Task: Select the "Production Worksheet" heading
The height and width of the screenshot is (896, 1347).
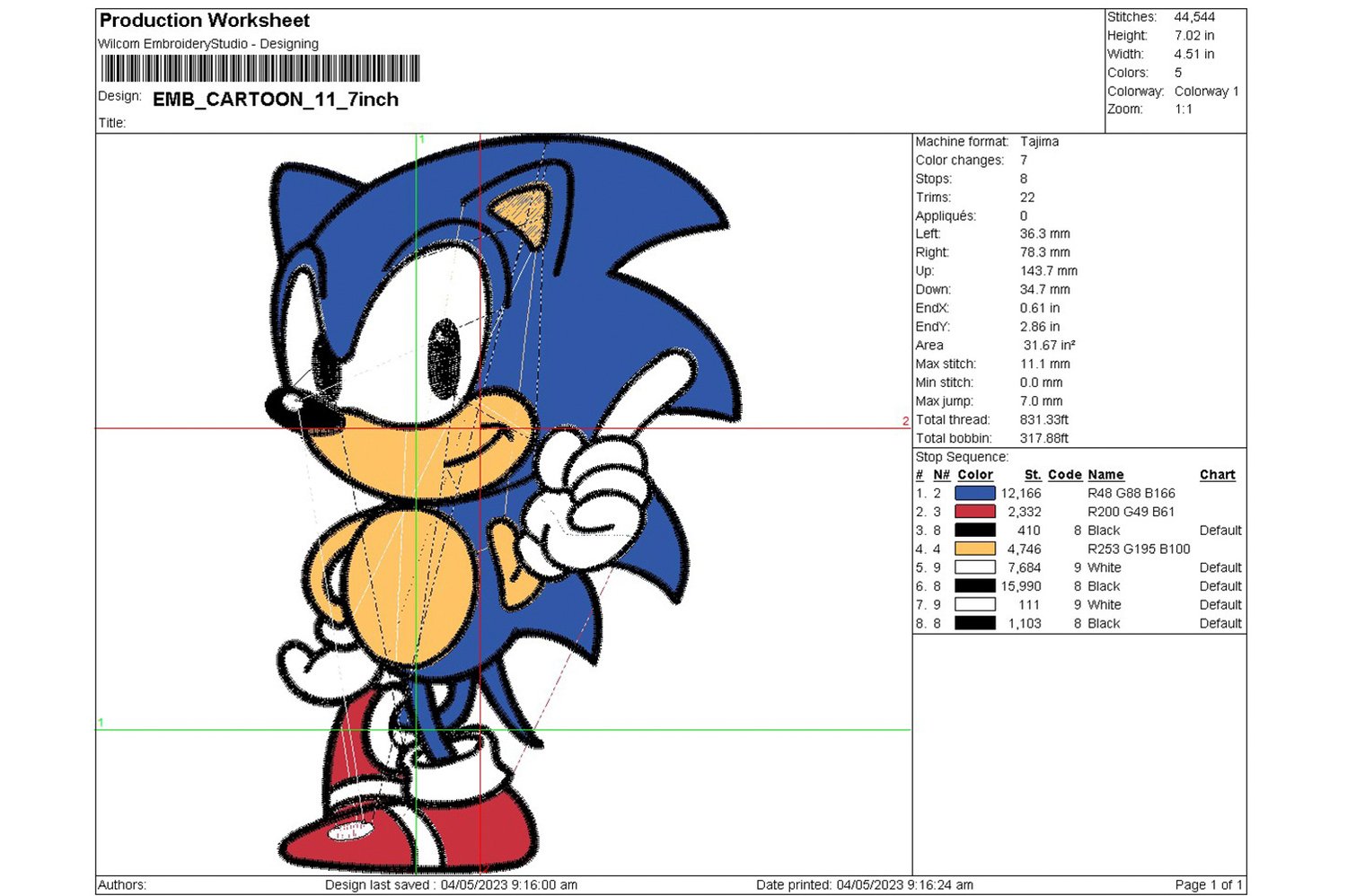Action: click(205, 21)
